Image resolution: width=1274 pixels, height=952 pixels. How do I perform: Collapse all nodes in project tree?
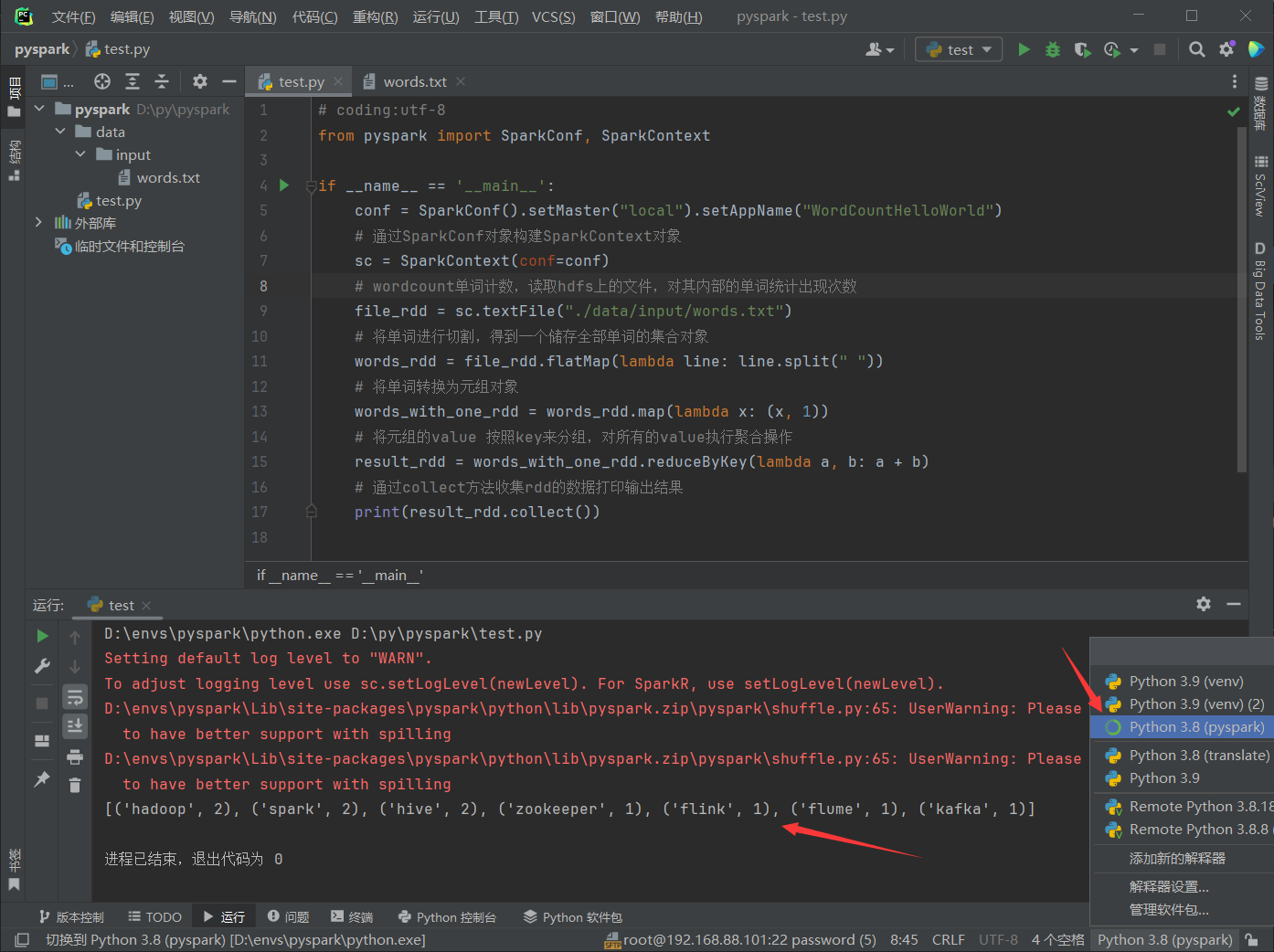coord(162,81)
